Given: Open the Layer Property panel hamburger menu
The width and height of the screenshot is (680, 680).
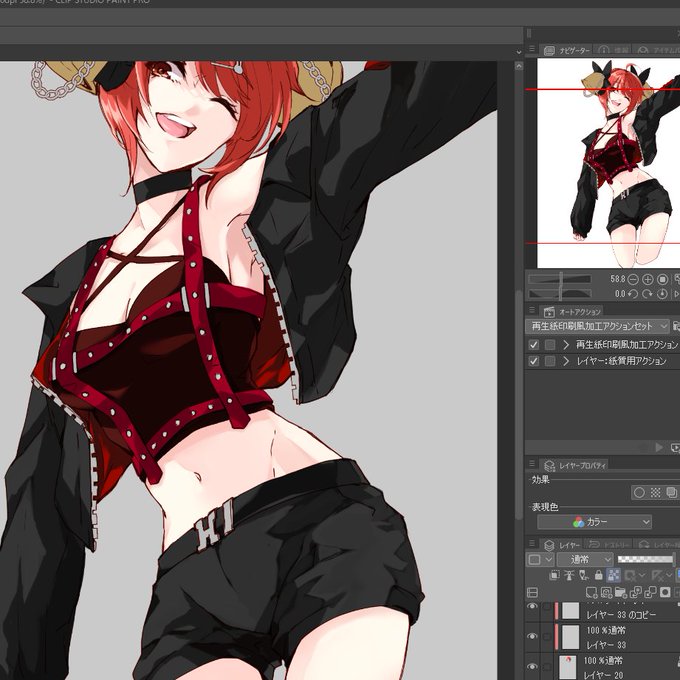Looking at the screenshot, I should coord(532,464).
